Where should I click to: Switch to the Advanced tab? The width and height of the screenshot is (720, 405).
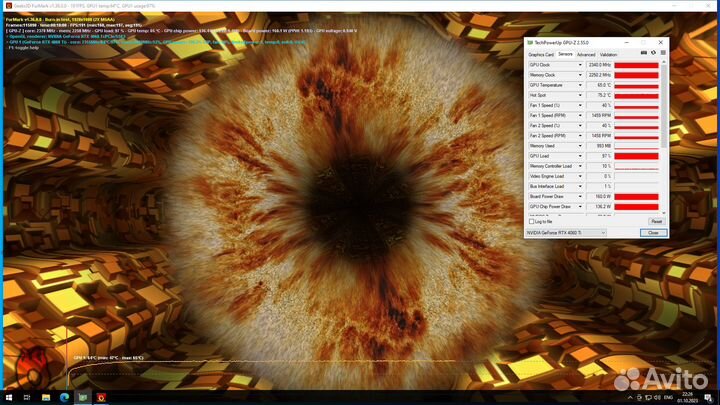point(586,55)
